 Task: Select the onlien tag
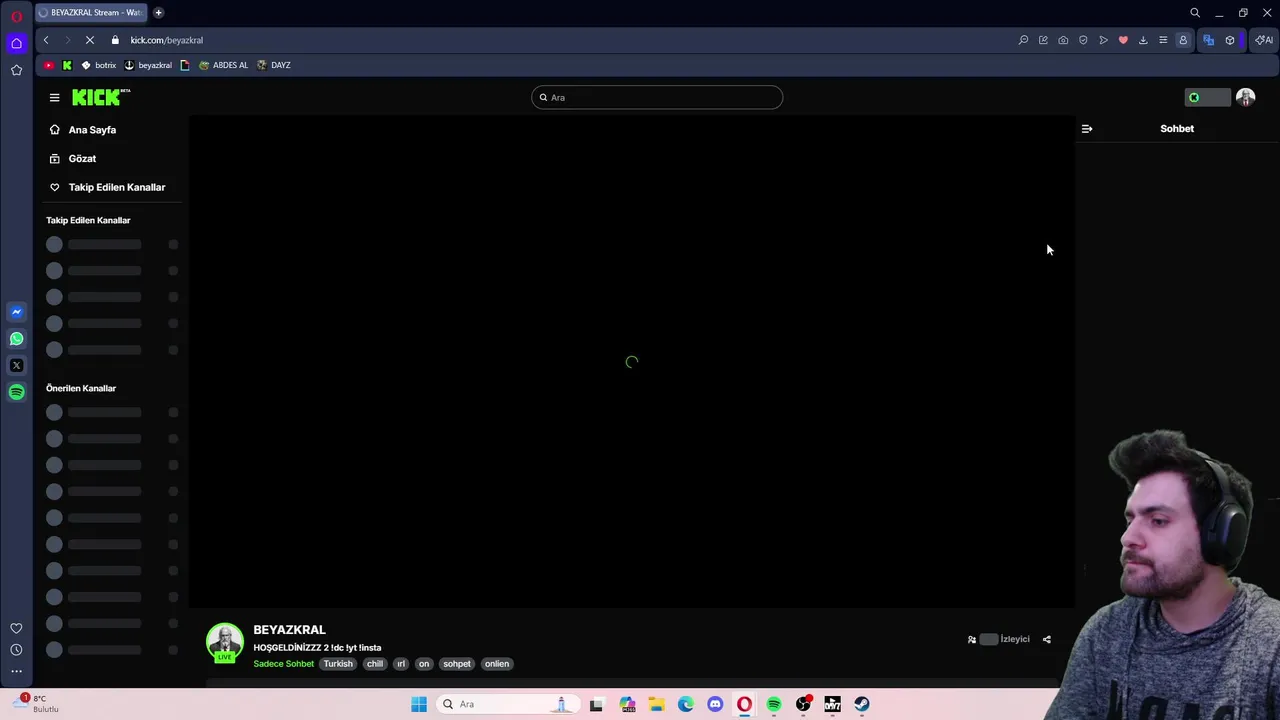(497, 664)
